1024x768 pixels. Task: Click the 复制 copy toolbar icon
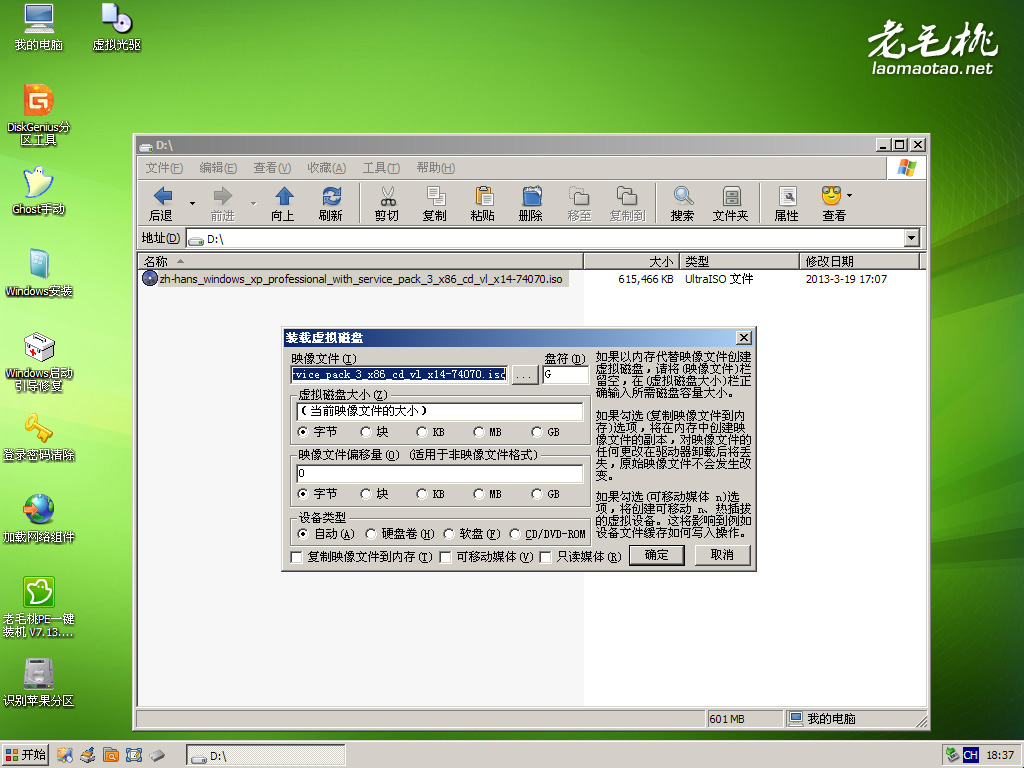pyautogui.click(x=434, y=203)
